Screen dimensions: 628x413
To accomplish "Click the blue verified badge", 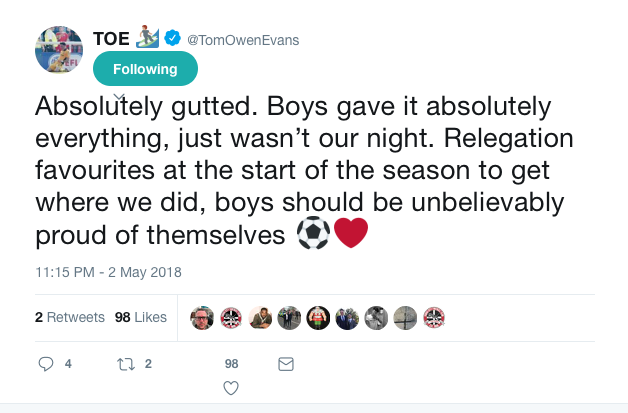I will 173,39.
